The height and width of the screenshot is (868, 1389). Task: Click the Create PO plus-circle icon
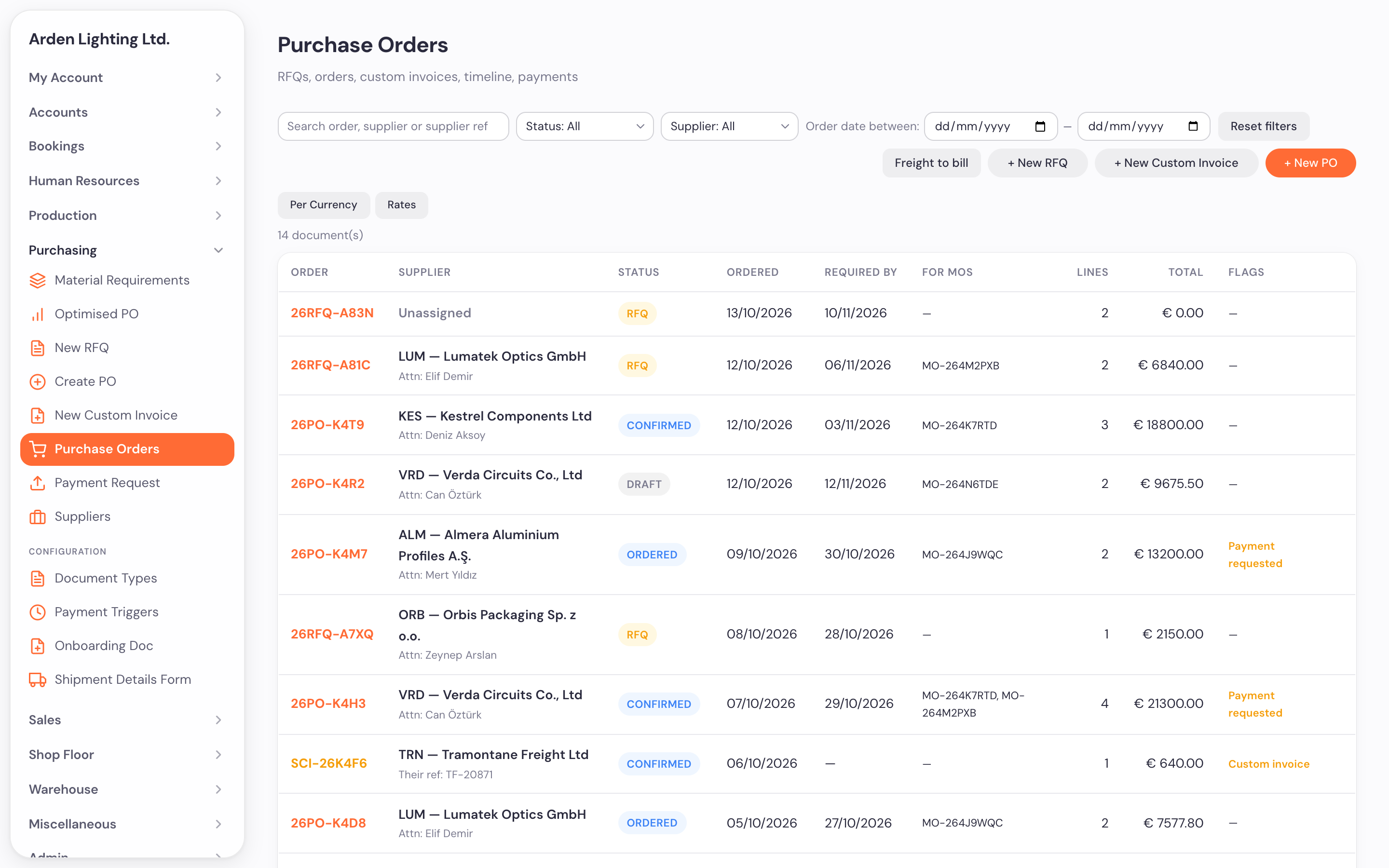click(37, 382)
